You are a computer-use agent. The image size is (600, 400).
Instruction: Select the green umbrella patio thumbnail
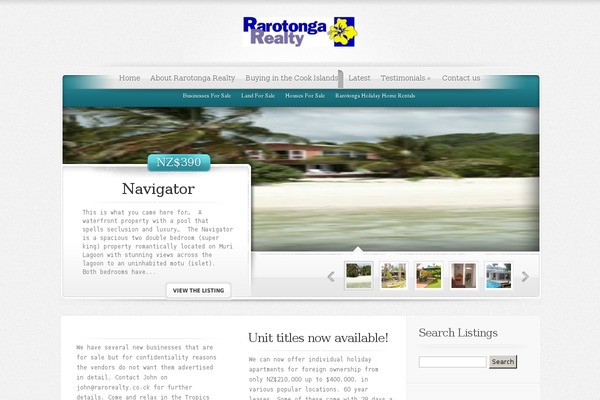(429, 276)
